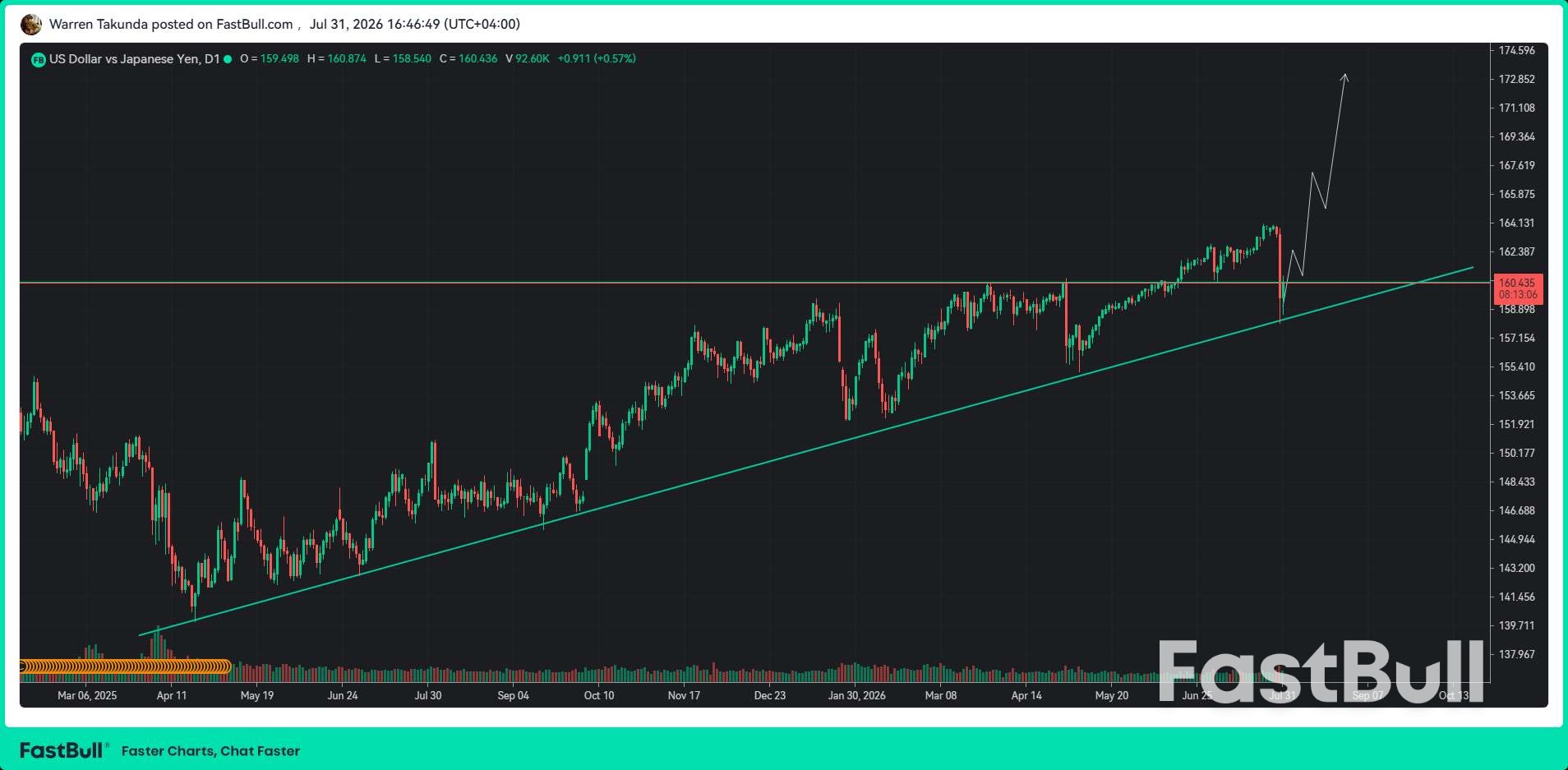Click the FB symbol icon beside US Dollar
This screenshot has height=770, width=1568.
(x=38, y=59)
